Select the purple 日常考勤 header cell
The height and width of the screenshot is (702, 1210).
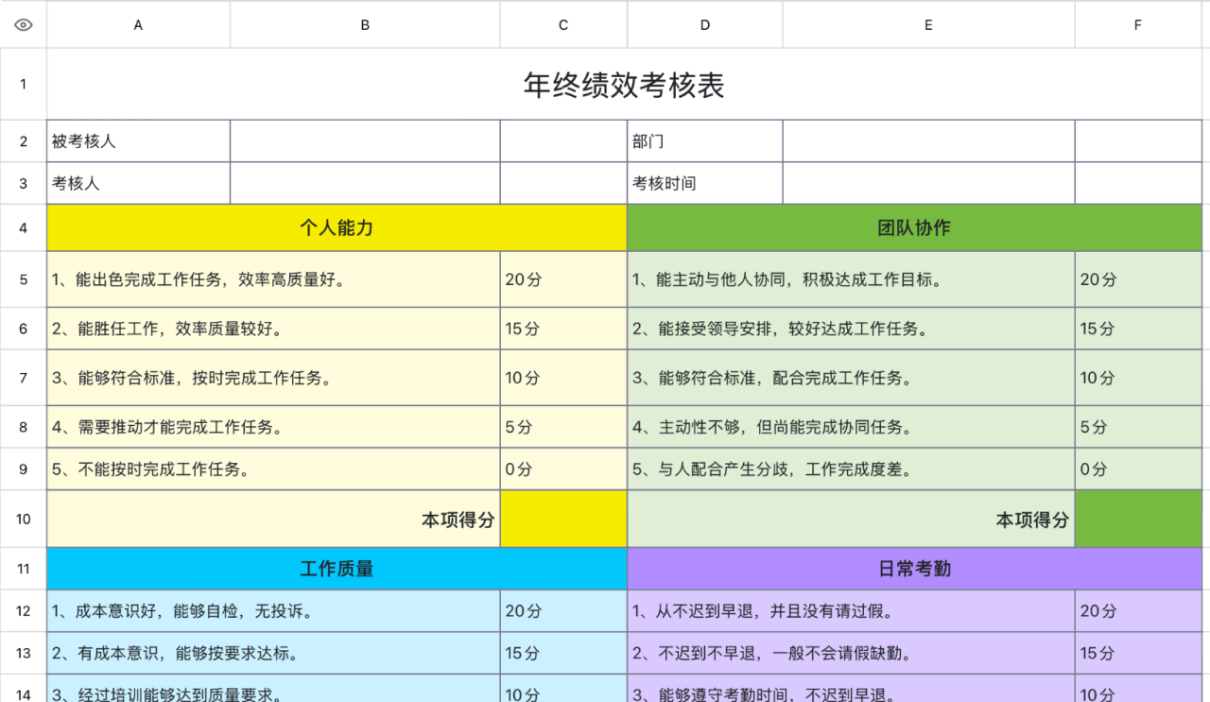[x=914, y=569]
